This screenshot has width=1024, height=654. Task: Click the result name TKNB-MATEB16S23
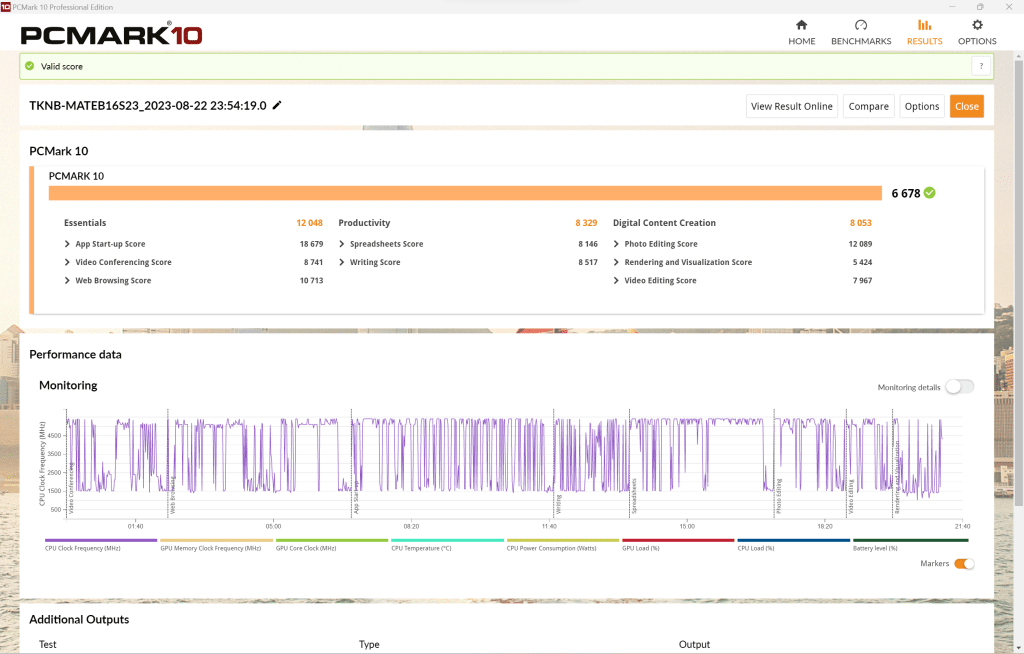click(x=148, y=106)
